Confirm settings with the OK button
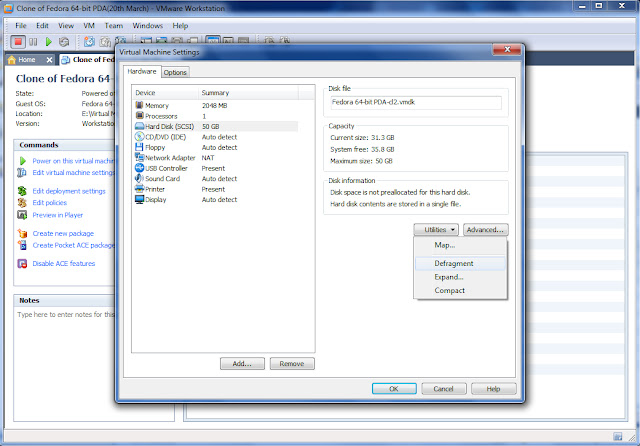Image resolution: width=640 pixels, height=446 pixels. click(x=394, y=389)
